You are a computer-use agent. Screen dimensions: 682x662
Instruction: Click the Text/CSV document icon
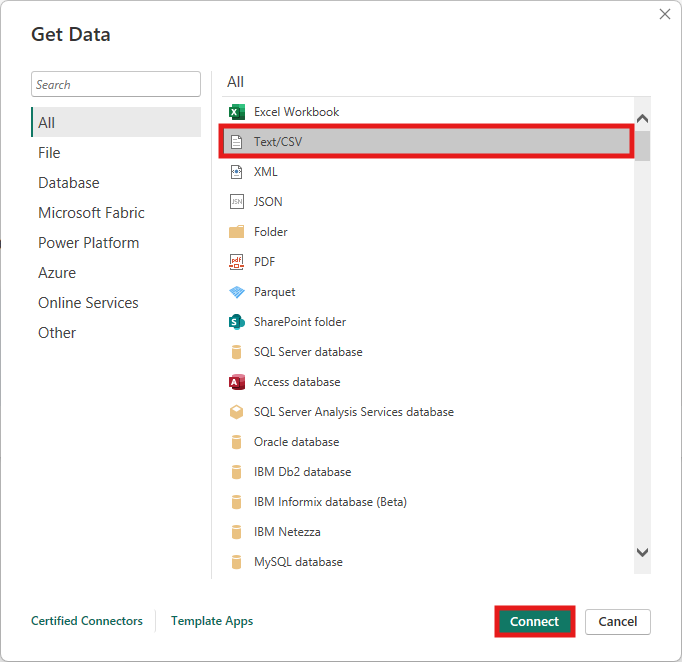point(237,142)
